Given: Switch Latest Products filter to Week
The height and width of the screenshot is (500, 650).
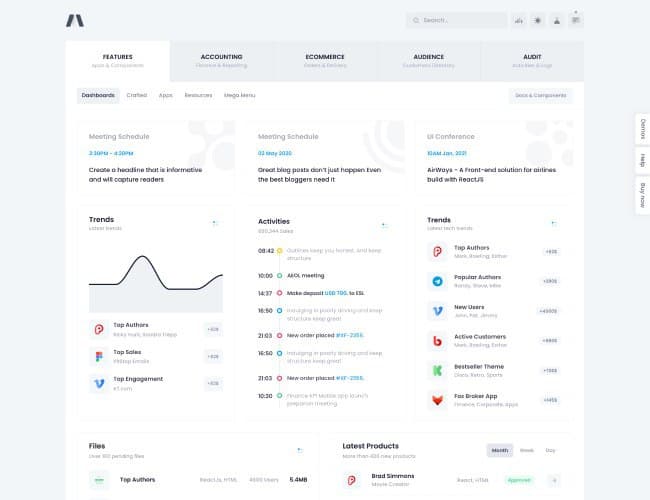Looking at the screenshot, I should click(526, 450).
